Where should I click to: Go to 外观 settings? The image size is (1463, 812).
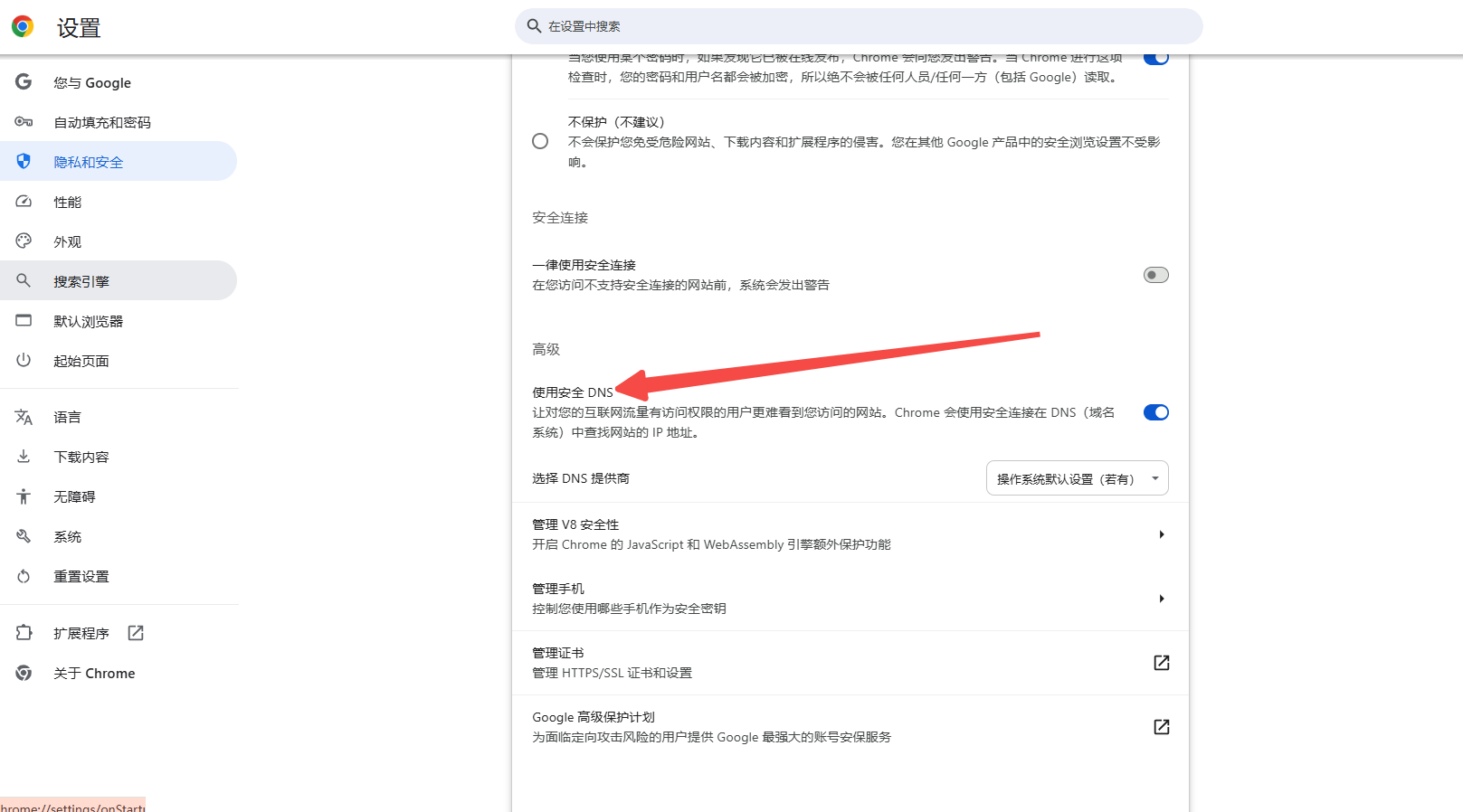point(119,241)
